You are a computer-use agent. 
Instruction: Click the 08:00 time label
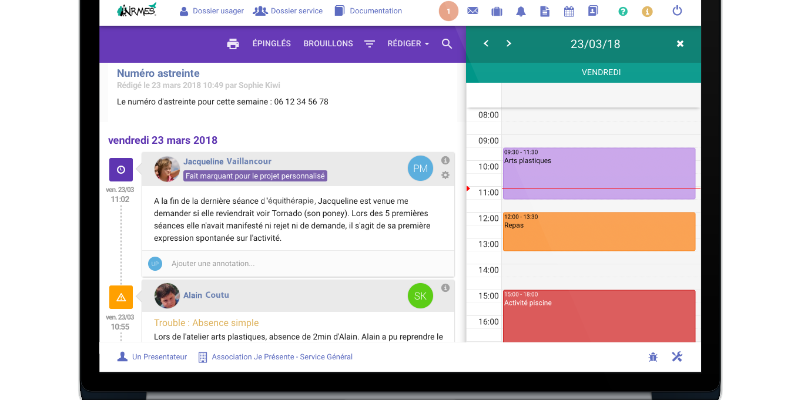(488, 115)
